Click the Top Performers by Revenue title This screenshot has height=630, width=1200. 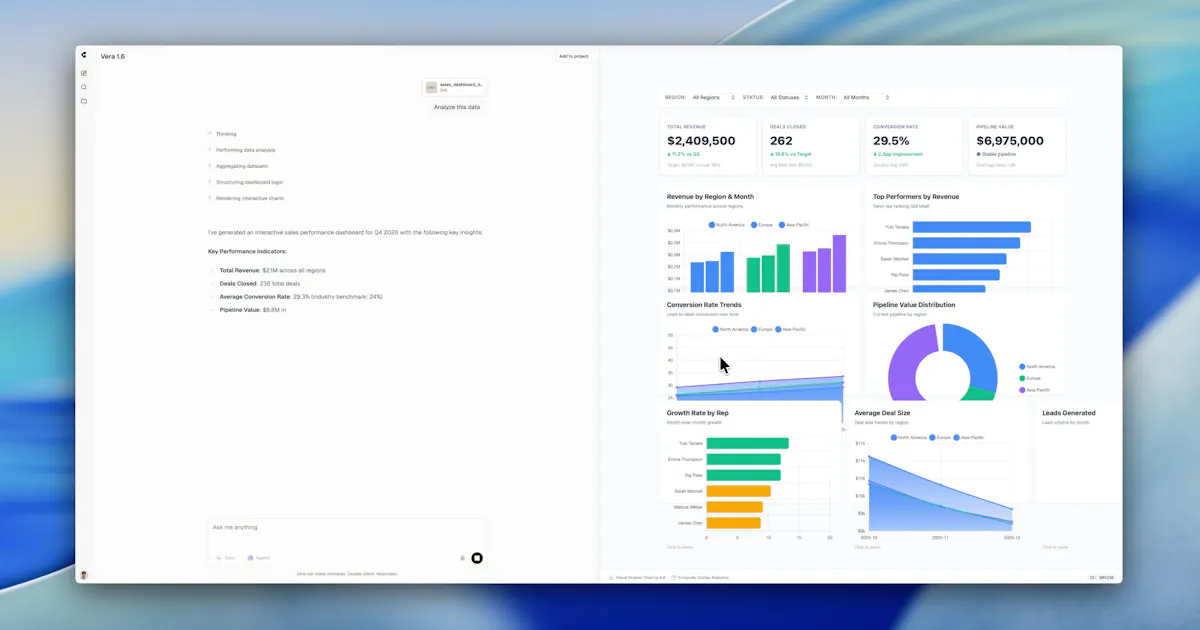(916, 197)
